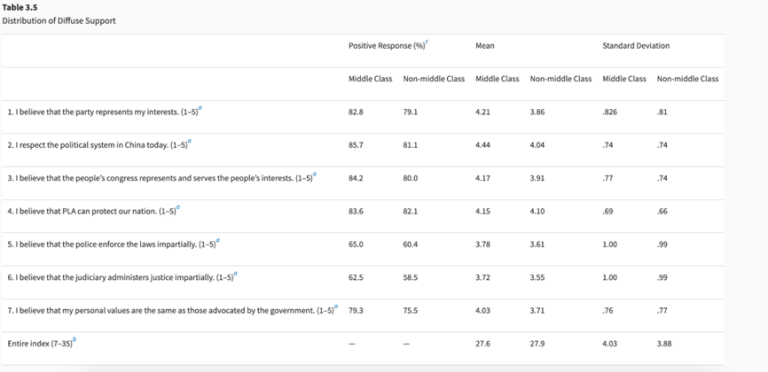Click entire index mean 27.9
Screen dimensions: 768x372
tap(537, 344)
